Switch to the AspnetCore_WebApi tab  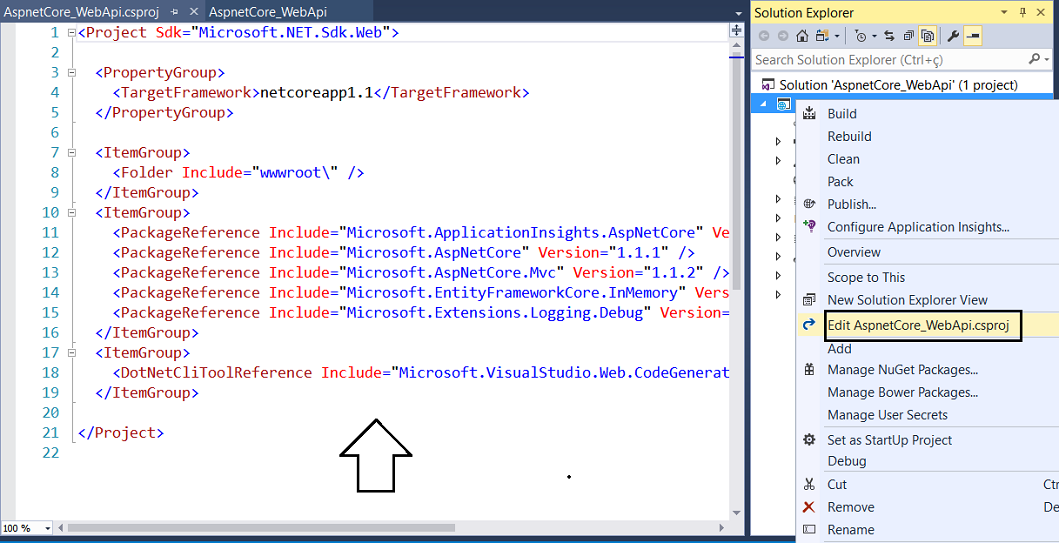[x=267, y=12]
